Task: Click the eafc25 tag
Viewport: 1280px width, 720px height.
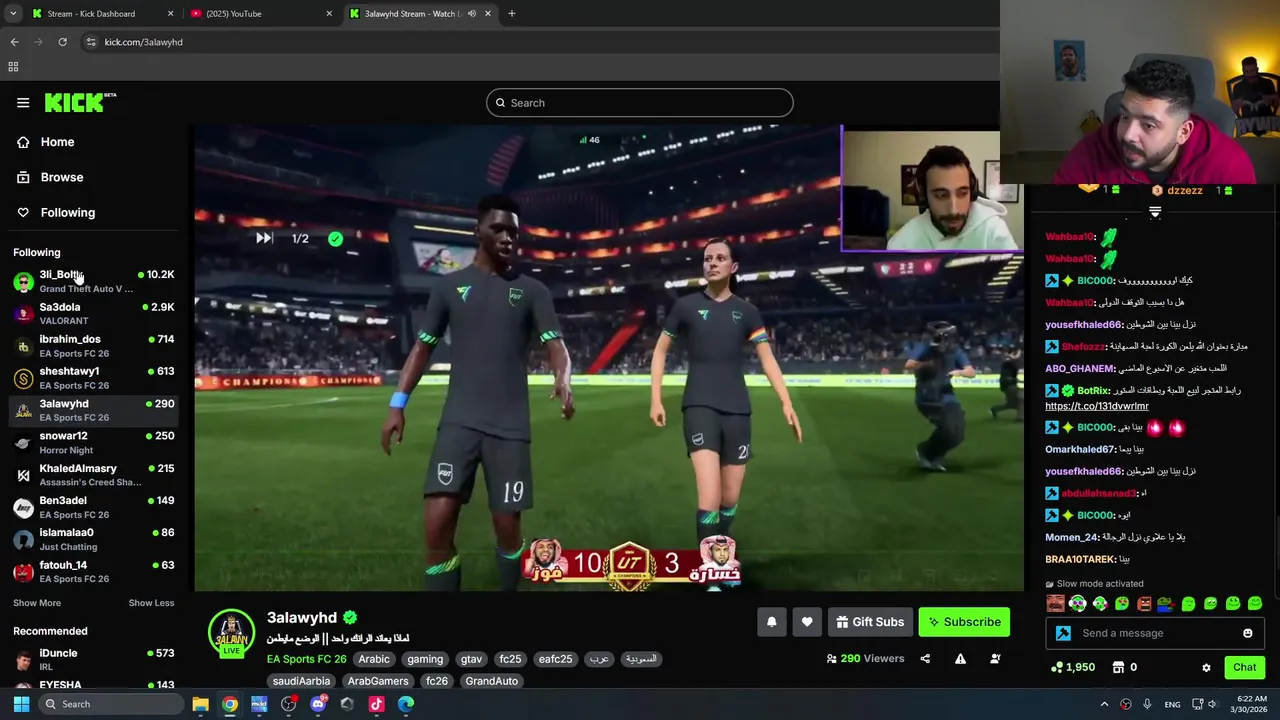Action: 555,659
